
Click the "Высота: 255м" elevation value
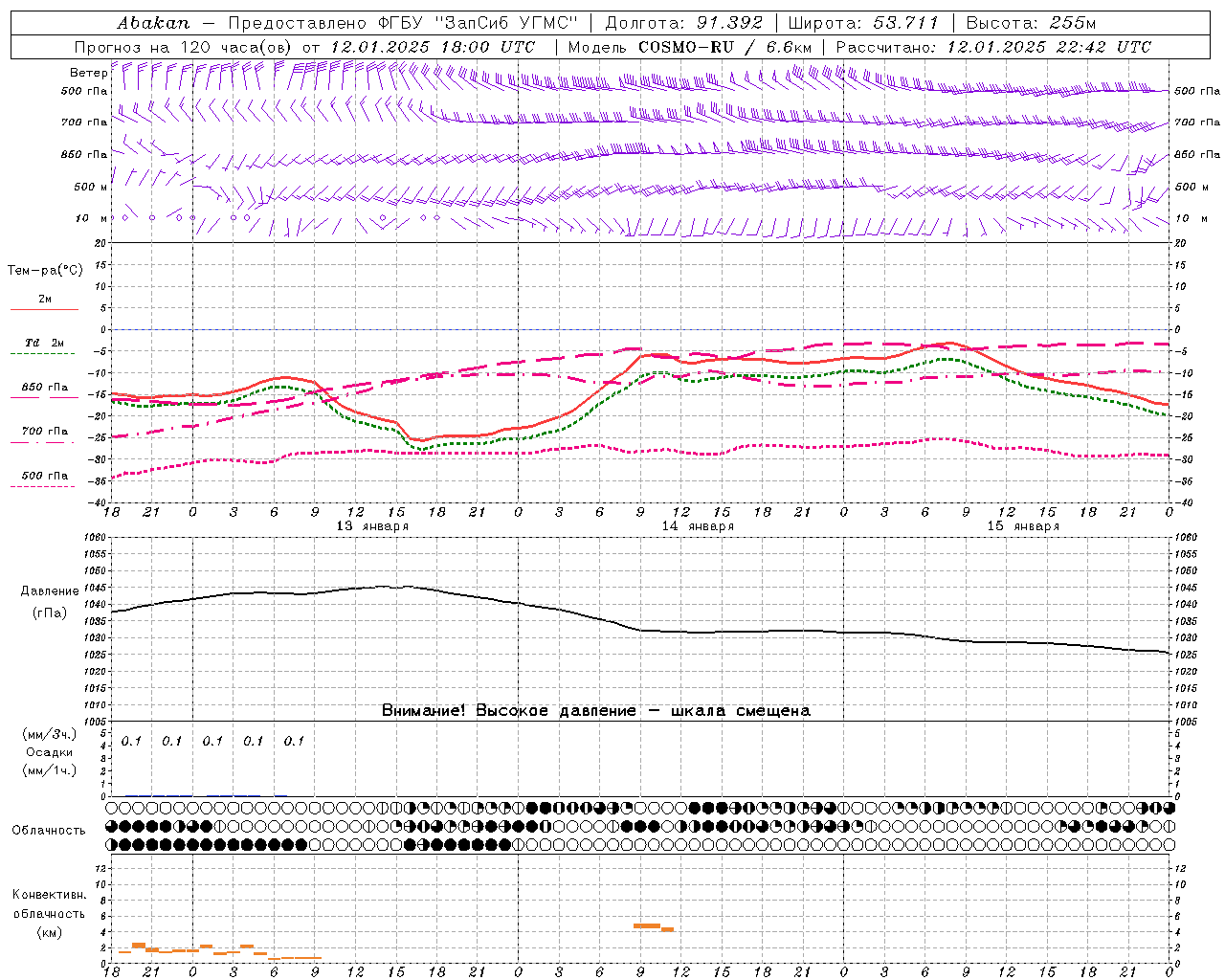(1031, 23)
